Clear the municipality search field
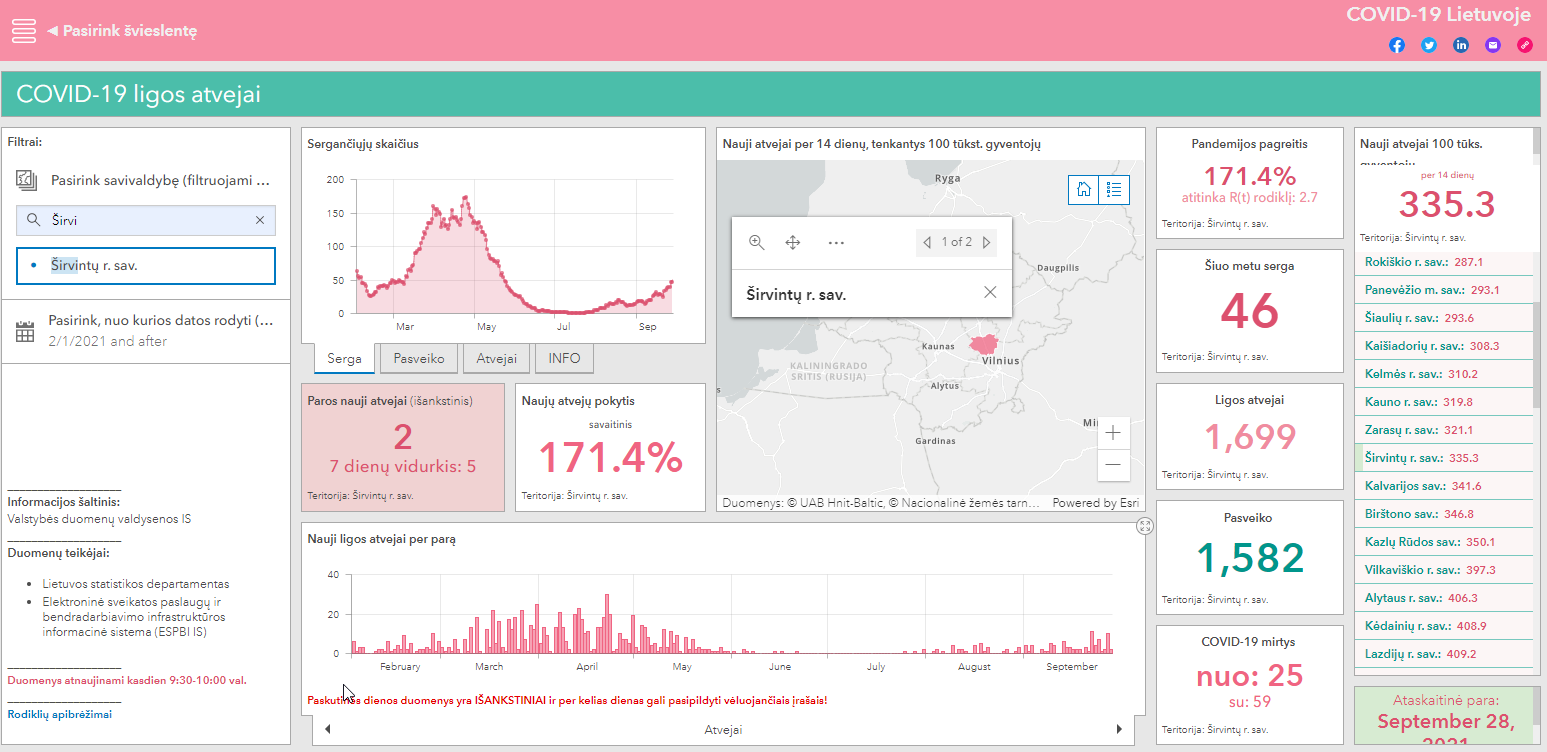Viewport: 1547px width, 752px height. (260, 220)
